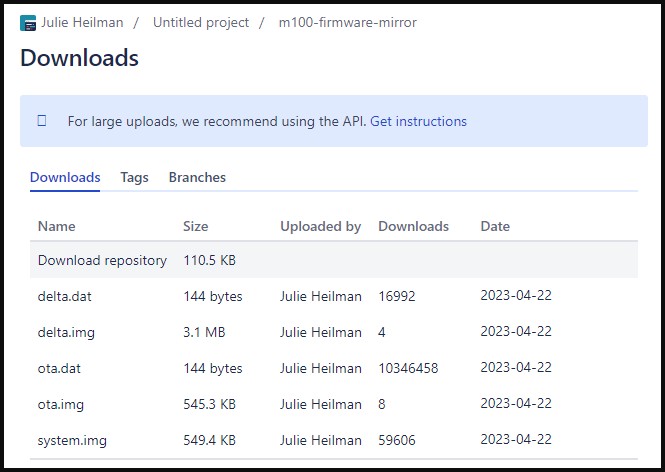Viewport: 665px width, 472px height.
Task: Click the info icon in the blue banner
Action: coord(42,121)
